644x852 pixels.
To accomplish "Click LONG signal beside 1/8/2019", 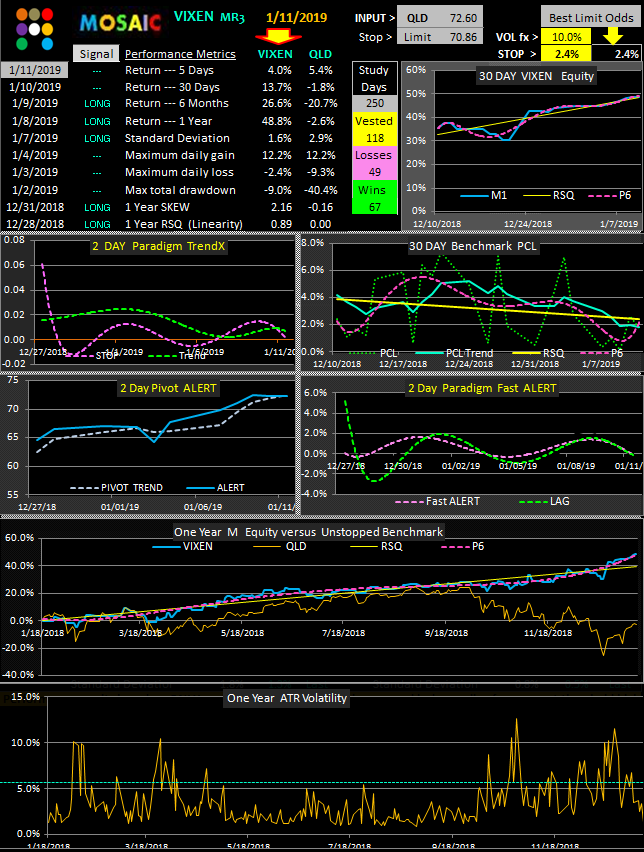I will tap(97, 121).
